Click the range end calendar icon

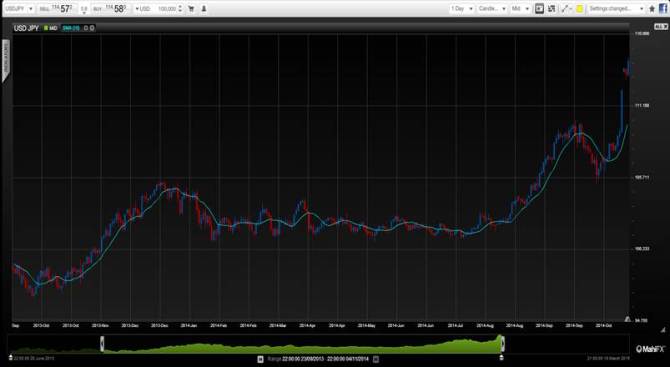pyautogui.click(x=376, y=359)
